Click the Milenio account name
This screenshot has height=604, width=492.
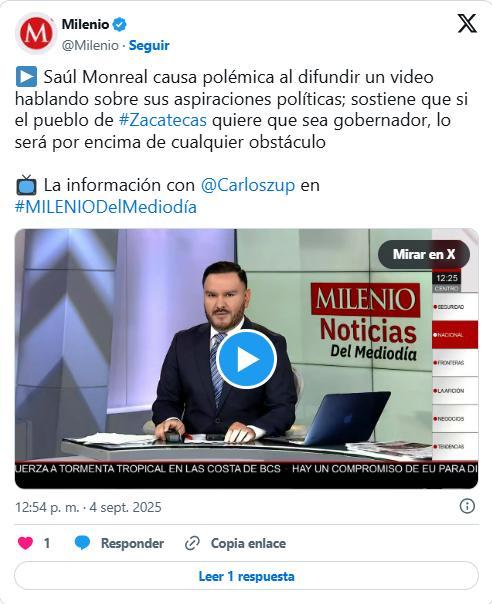coord(86,24)
